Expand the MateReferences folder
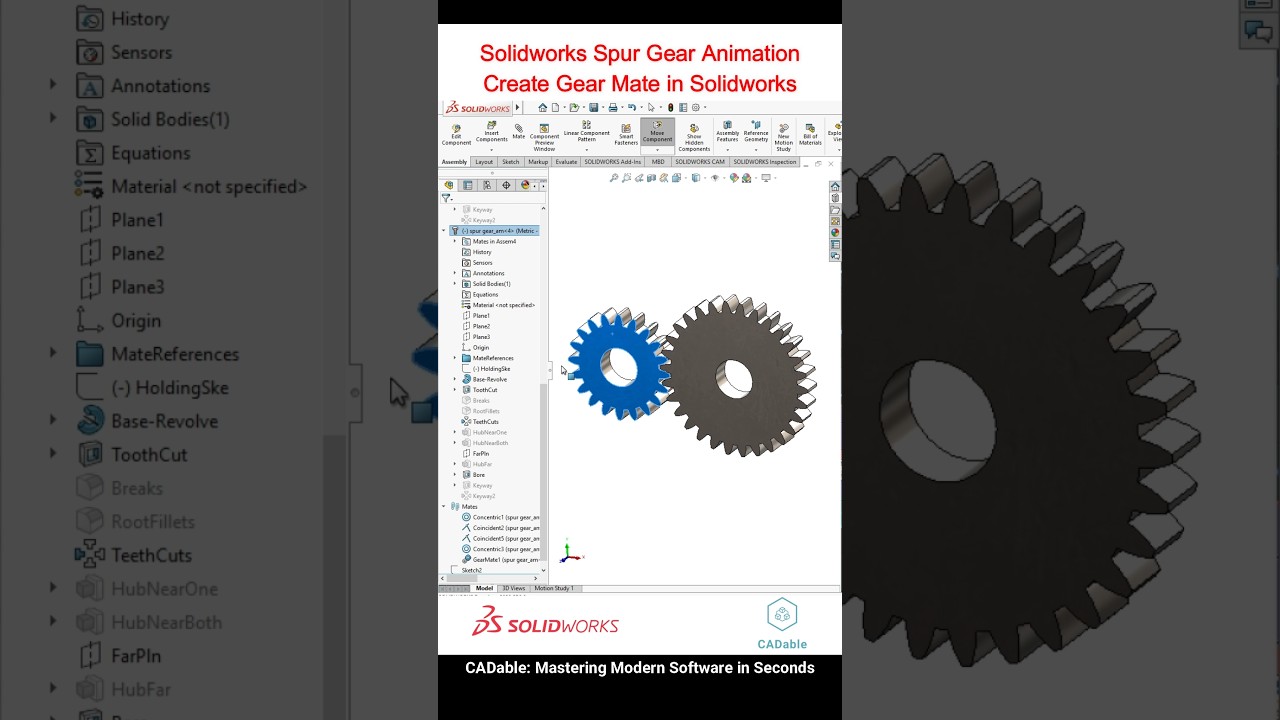 click(455, 358)
